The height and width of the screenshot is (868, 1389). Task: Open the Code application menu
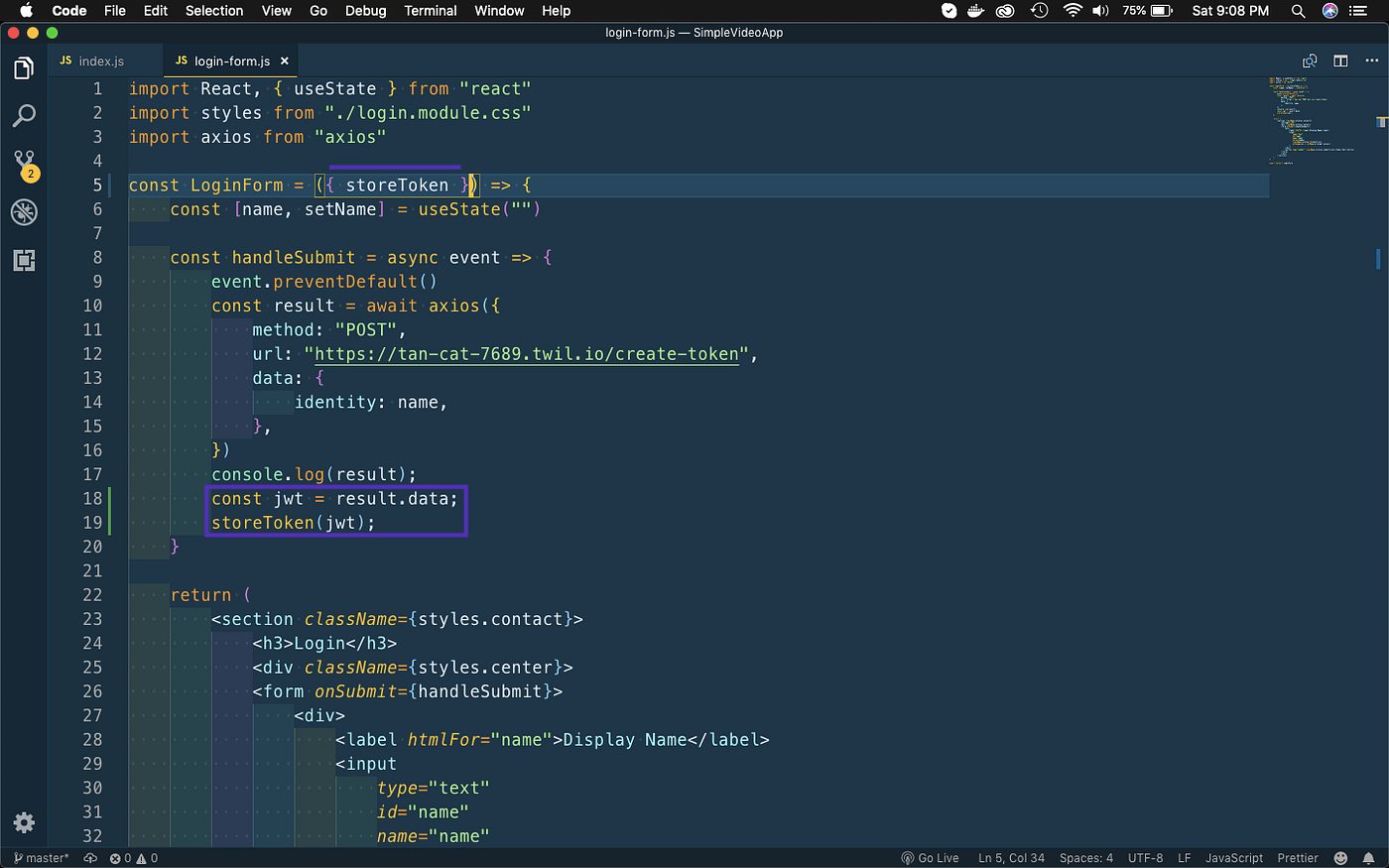click(69, 11)
